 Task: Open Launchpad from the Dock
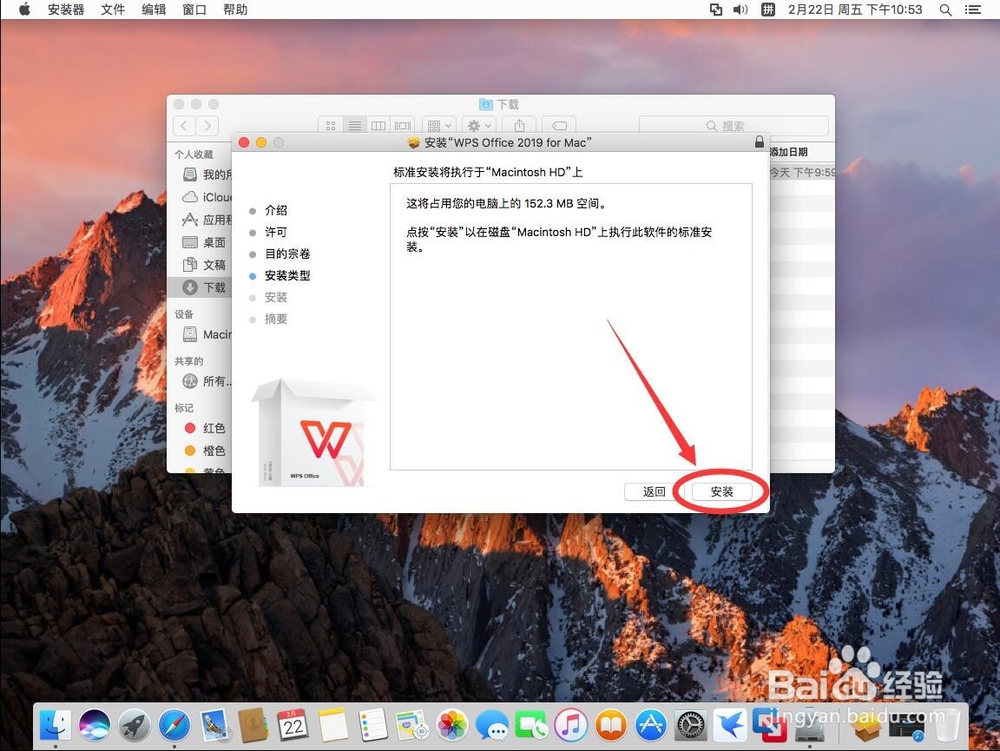(x=134, y=725)
